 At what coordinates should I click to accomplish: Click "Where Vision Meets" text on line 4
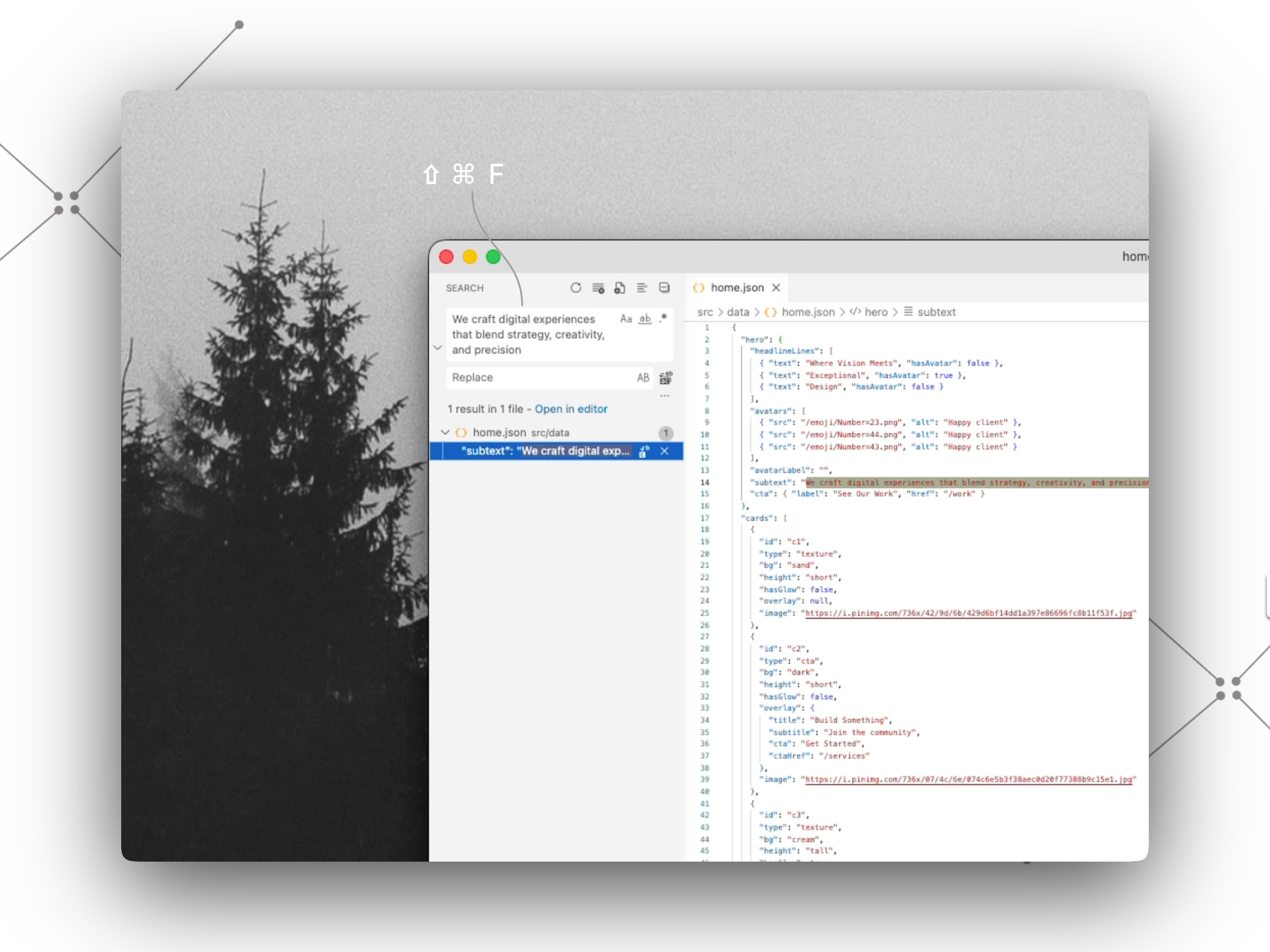[852, 363]
